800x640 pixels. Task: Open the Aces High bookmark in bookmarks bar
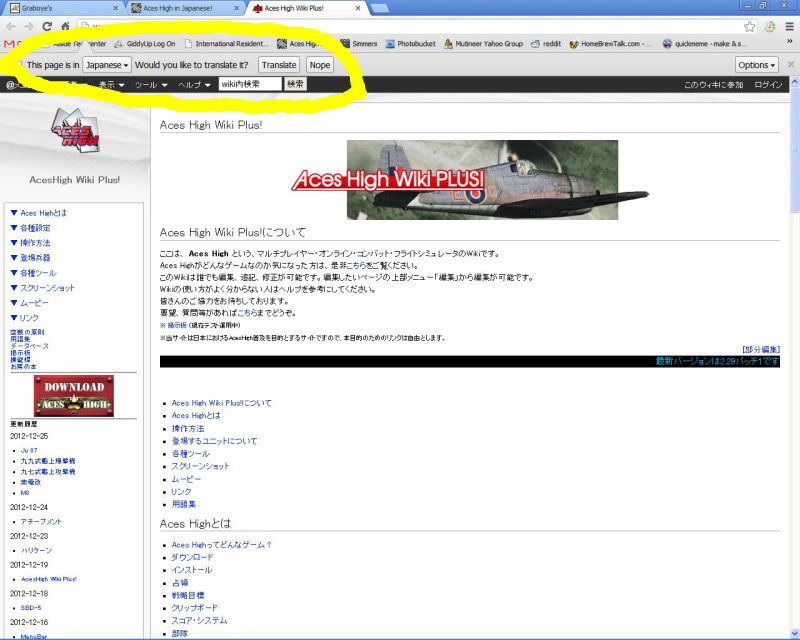(x=299, y=44)
